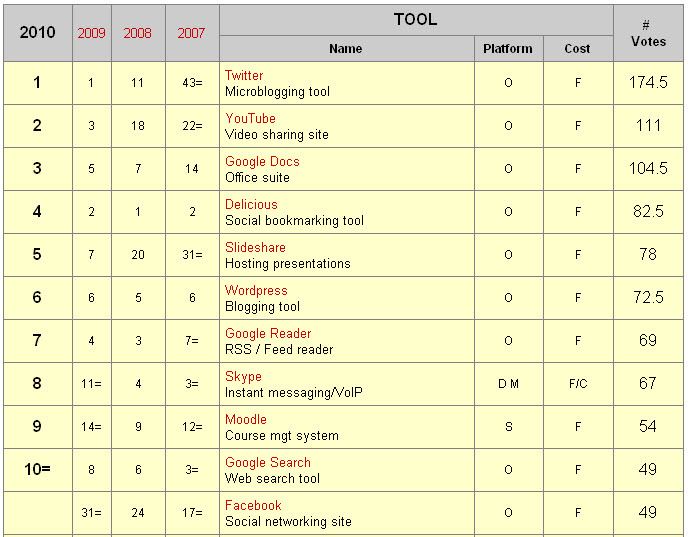The image size is (688, 537).
Task: Select the 54 votes cell
Action: click(648, 426)
